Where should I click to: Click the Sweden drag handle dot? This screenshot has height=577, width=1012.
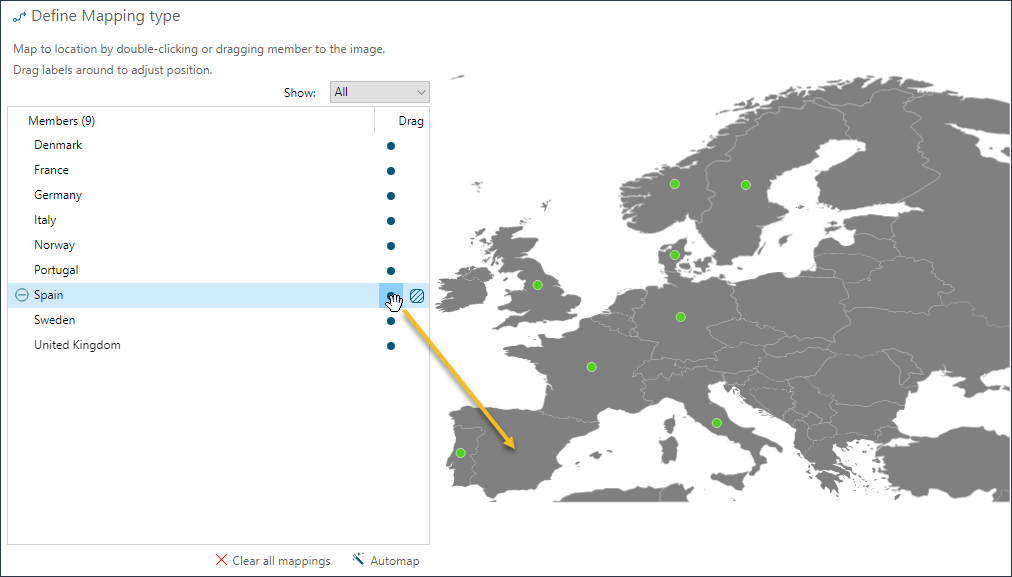[390, 321]
